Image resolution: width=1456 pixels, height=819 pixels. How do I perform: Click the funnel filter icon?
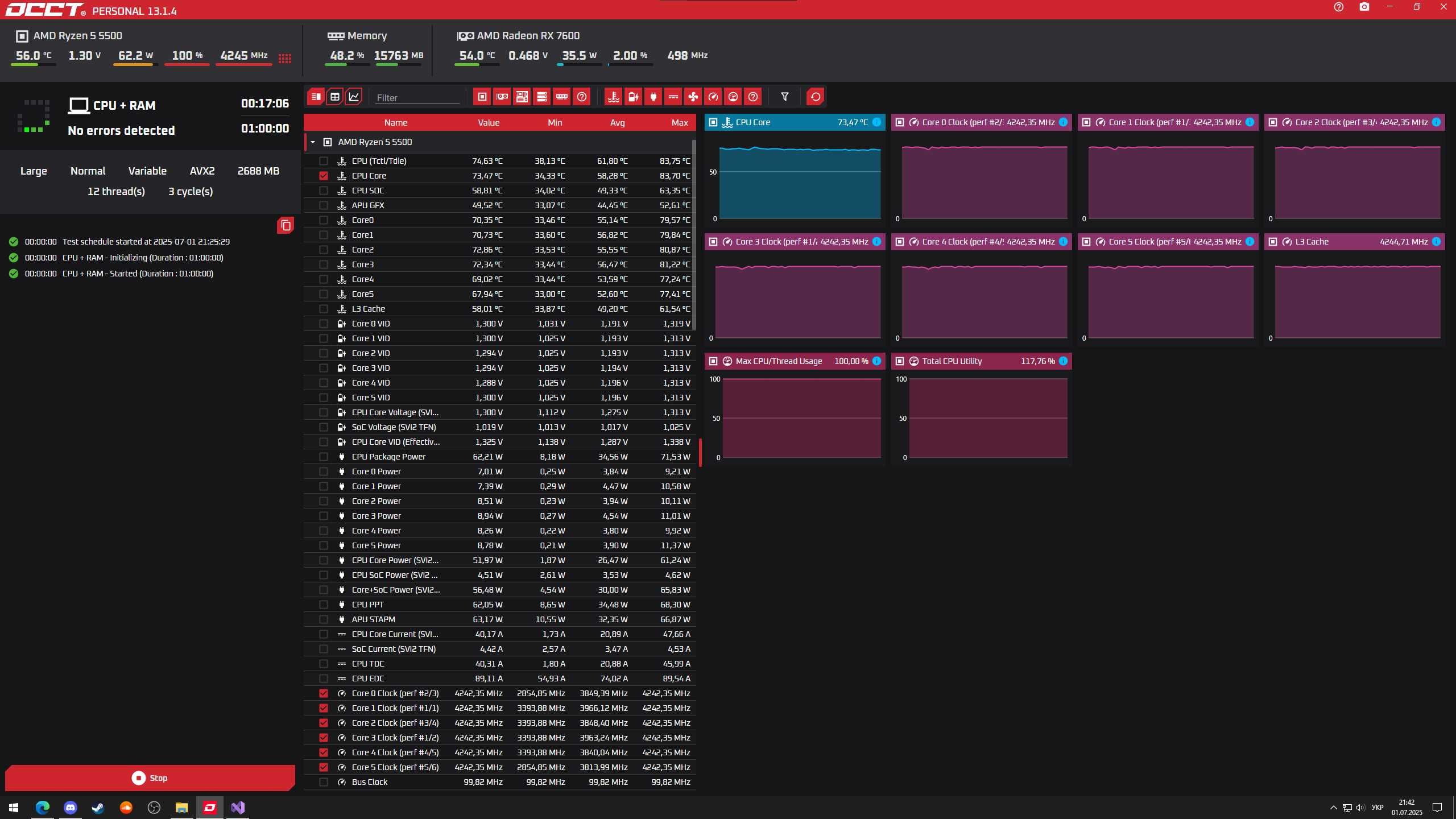785,97
